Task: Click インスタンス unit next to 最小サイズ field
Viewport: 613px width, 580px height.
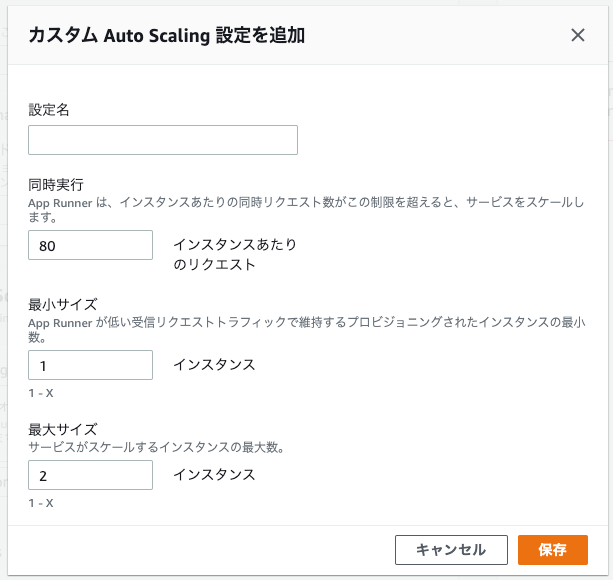Action: click(x=214, y=365)
